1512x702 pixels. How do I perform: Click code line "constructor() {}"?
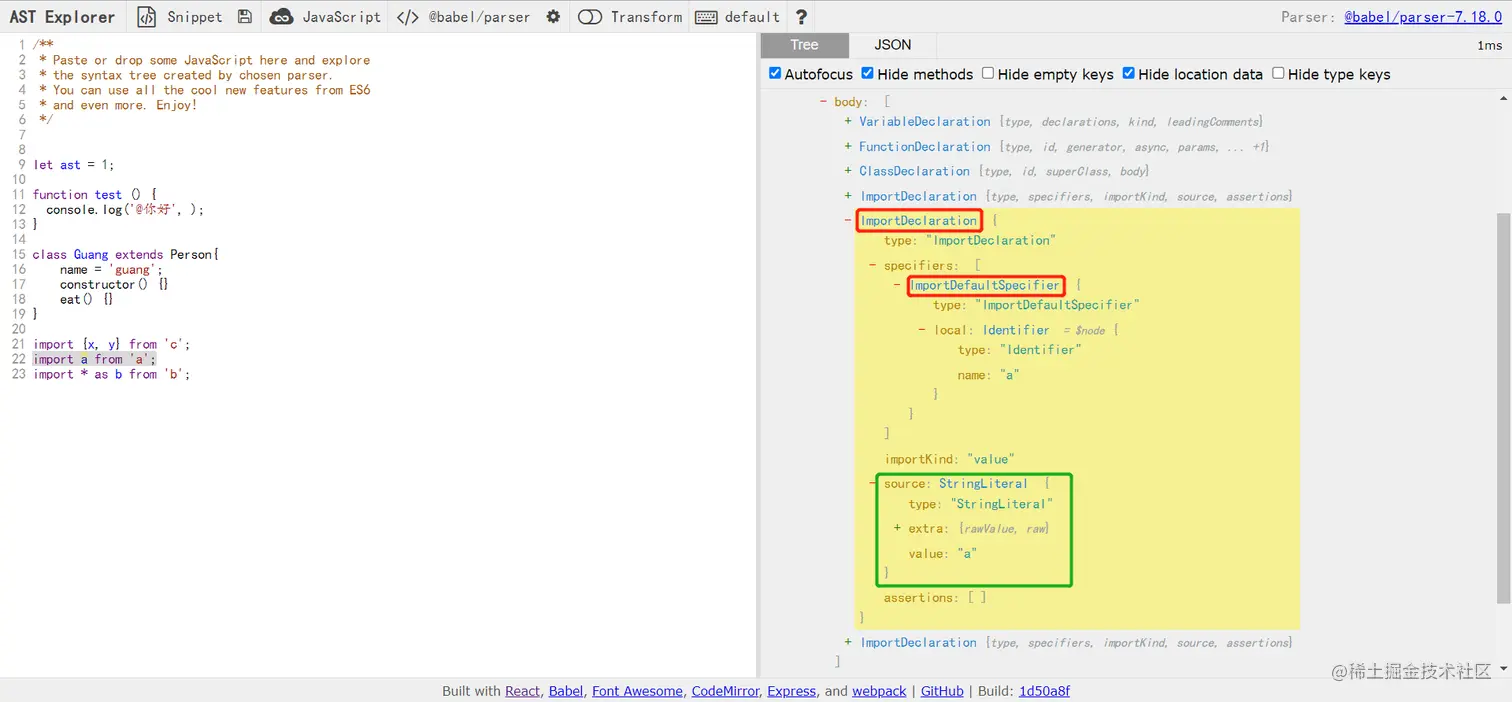[114, 285]
